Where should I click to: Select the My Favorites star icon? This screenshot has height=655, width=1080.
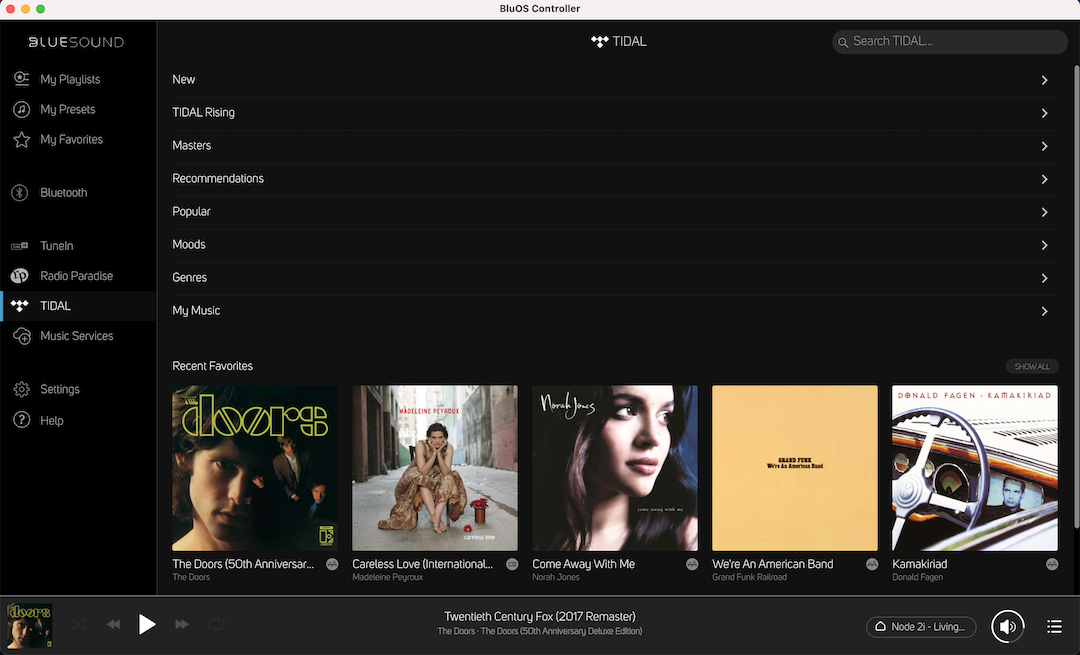(21, 140)
